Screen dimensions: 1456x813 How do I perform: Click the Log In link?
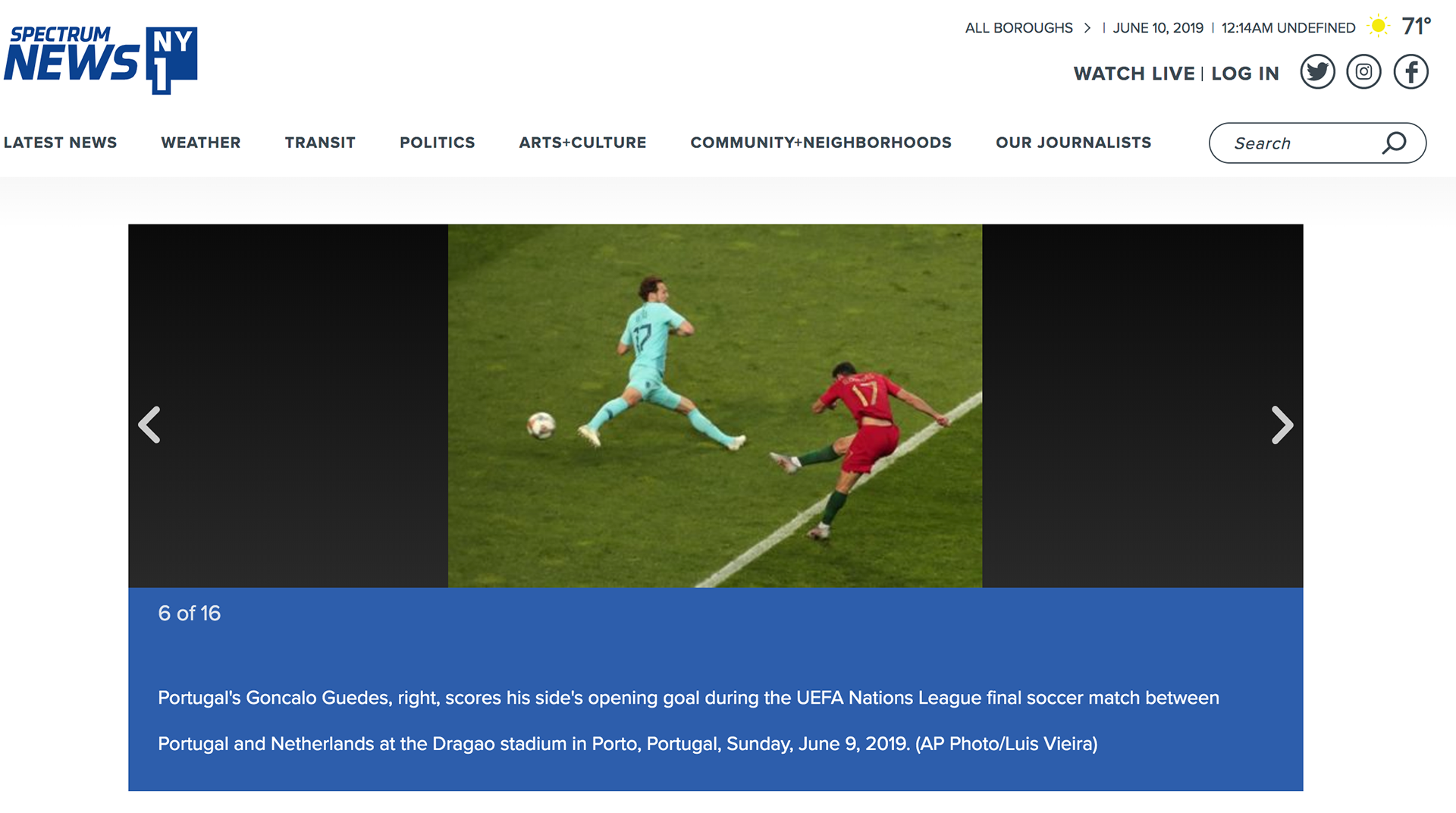click(1245, 74)
